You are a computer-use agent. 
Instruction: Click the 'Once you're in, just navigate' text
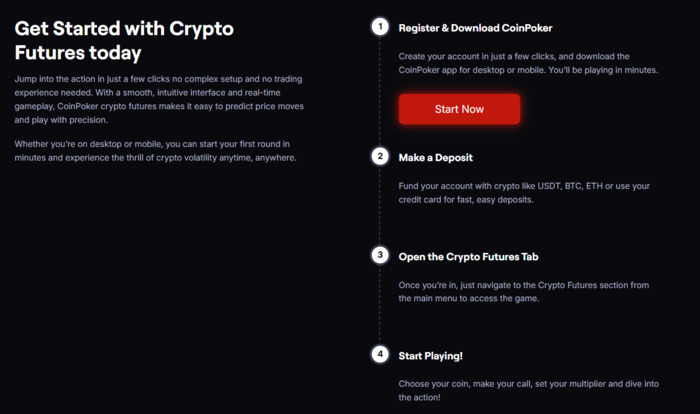[x=524, y=292]
